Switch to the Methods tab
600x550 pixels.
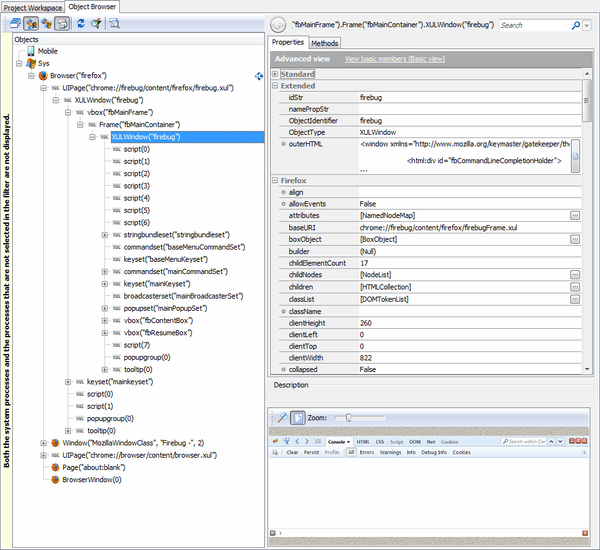point(324,44)
